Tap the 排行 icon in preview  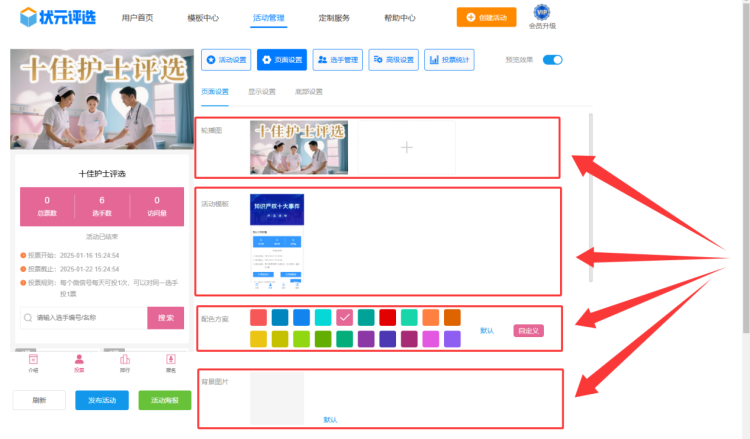coord(125,361)
